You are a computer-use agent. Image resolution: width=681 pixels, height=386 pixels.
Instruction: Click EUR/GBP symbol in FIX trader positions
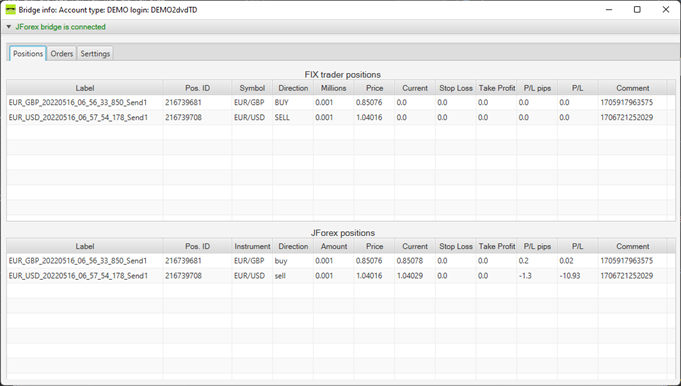(x=249, y=102)
